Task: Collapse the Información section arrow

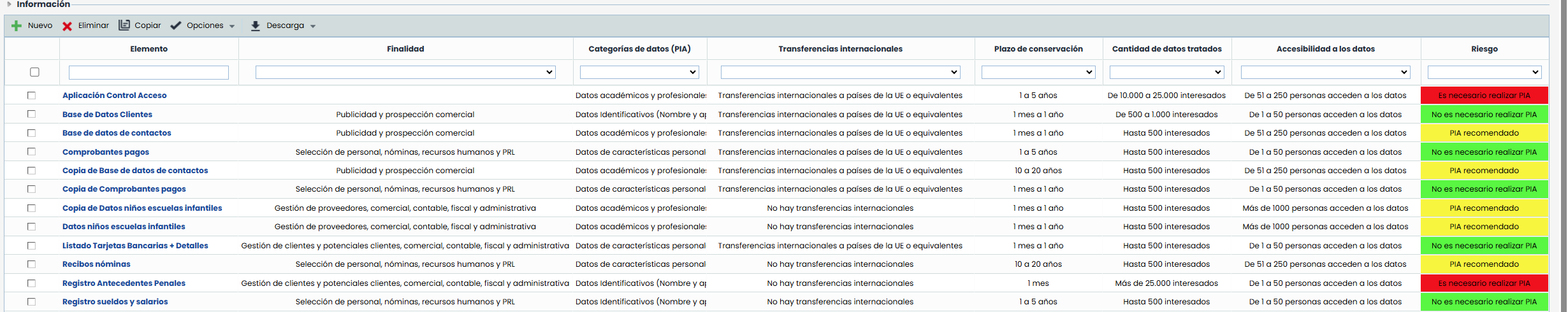Action: 9,4
